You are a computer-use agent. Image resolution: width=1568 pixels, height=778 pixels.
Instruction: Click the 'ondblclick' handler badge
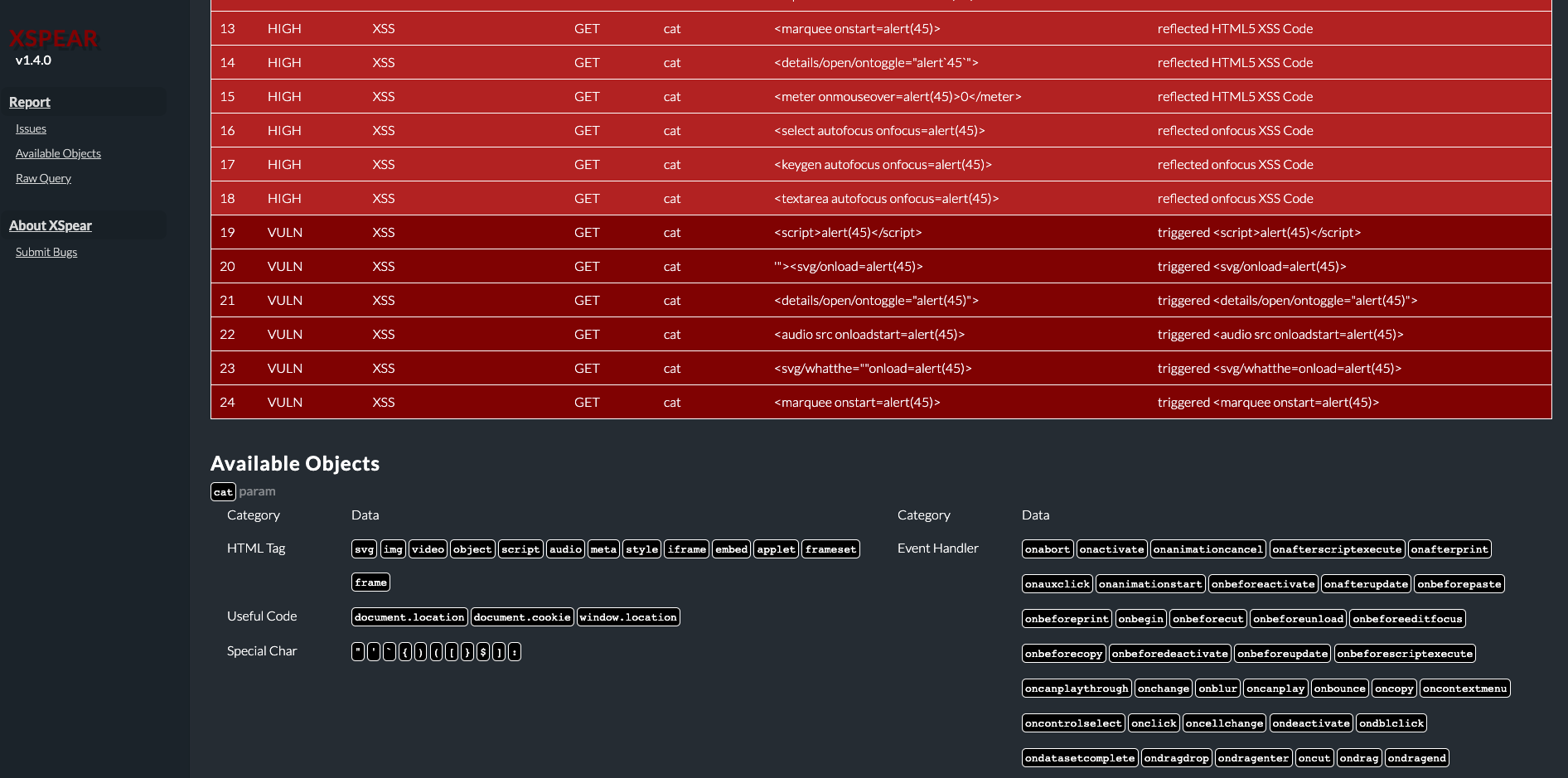pos(1391,723)
